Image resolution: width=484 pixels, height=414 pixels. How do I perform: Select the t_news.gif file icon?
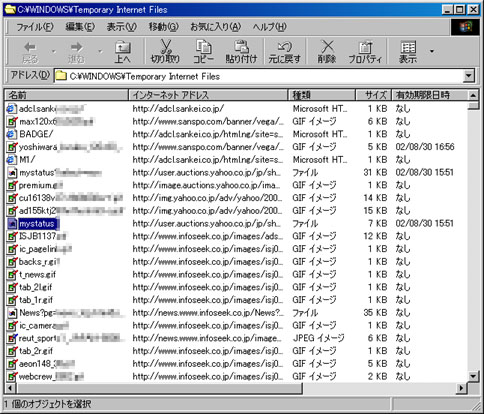pos(12,274)
